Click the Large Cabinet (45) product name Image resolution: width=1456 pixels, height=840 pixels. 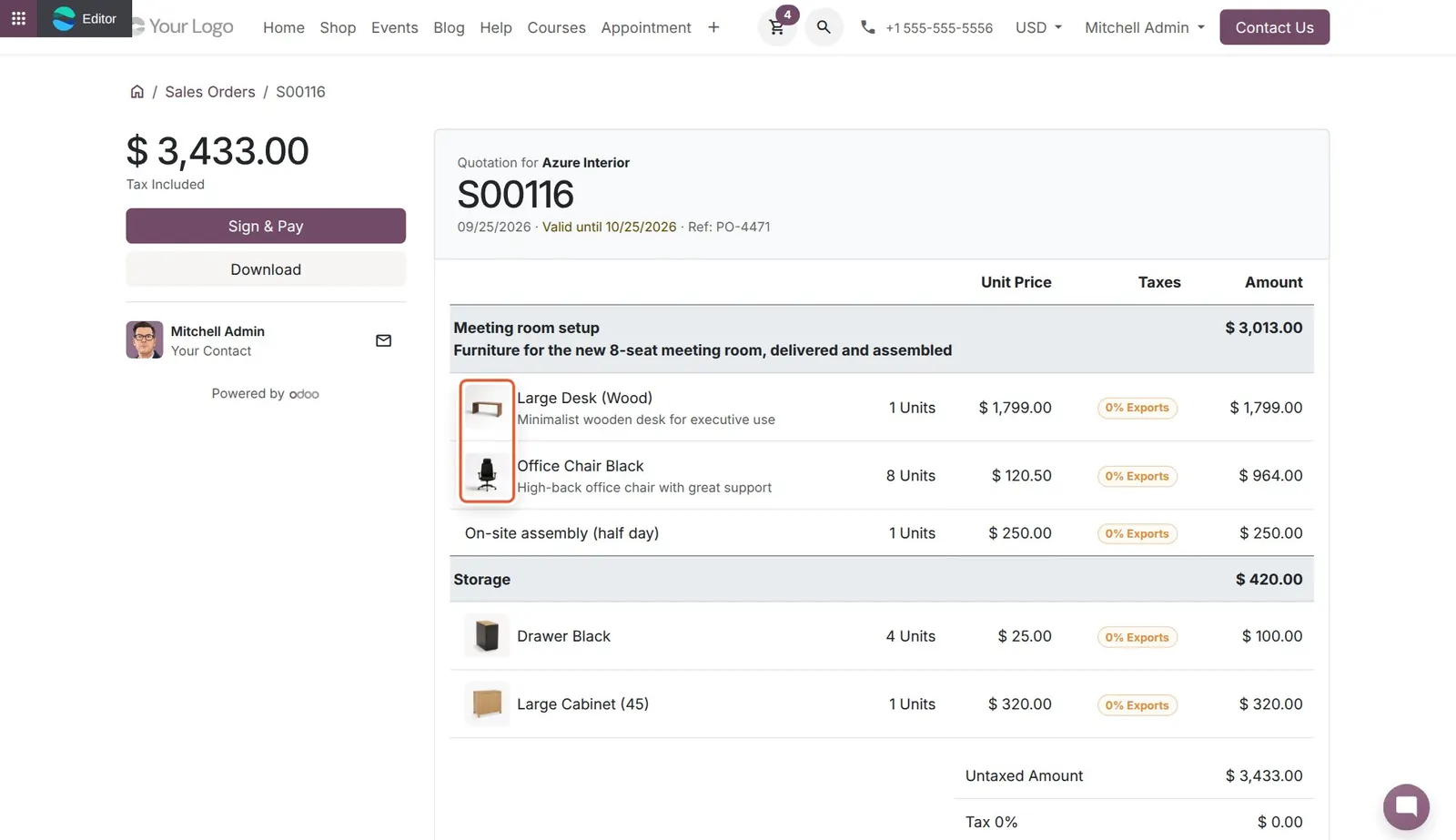[582, 703]
